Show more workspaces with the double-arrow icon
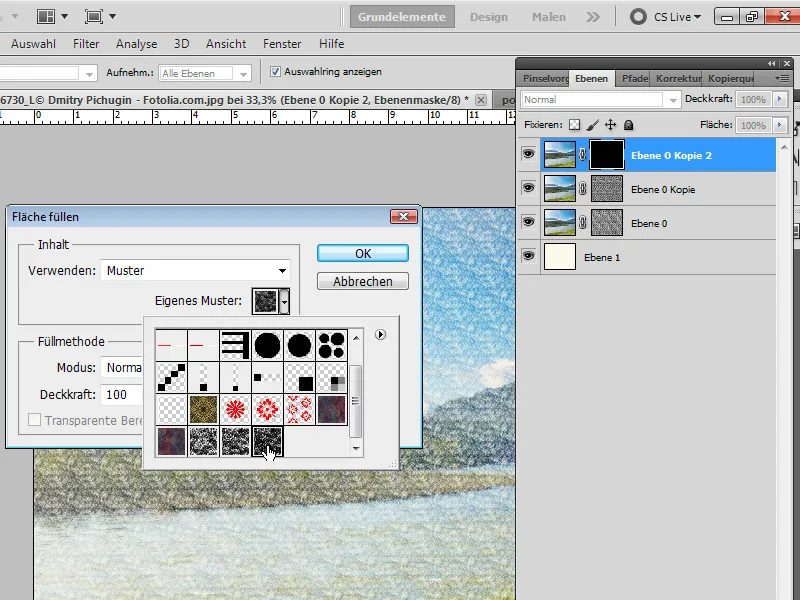This screenshot has height=600, width=800. (593, 17)
